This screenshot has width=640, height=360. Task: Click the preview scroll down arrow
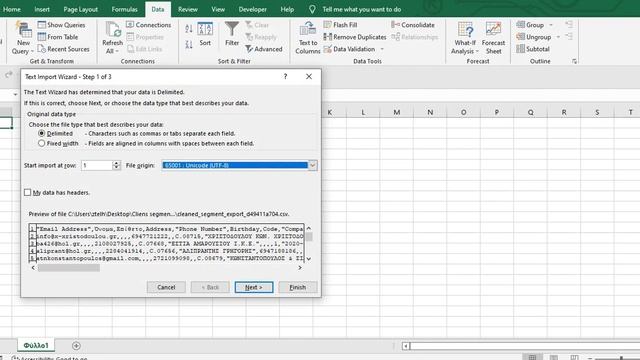[x=309, y=258]
